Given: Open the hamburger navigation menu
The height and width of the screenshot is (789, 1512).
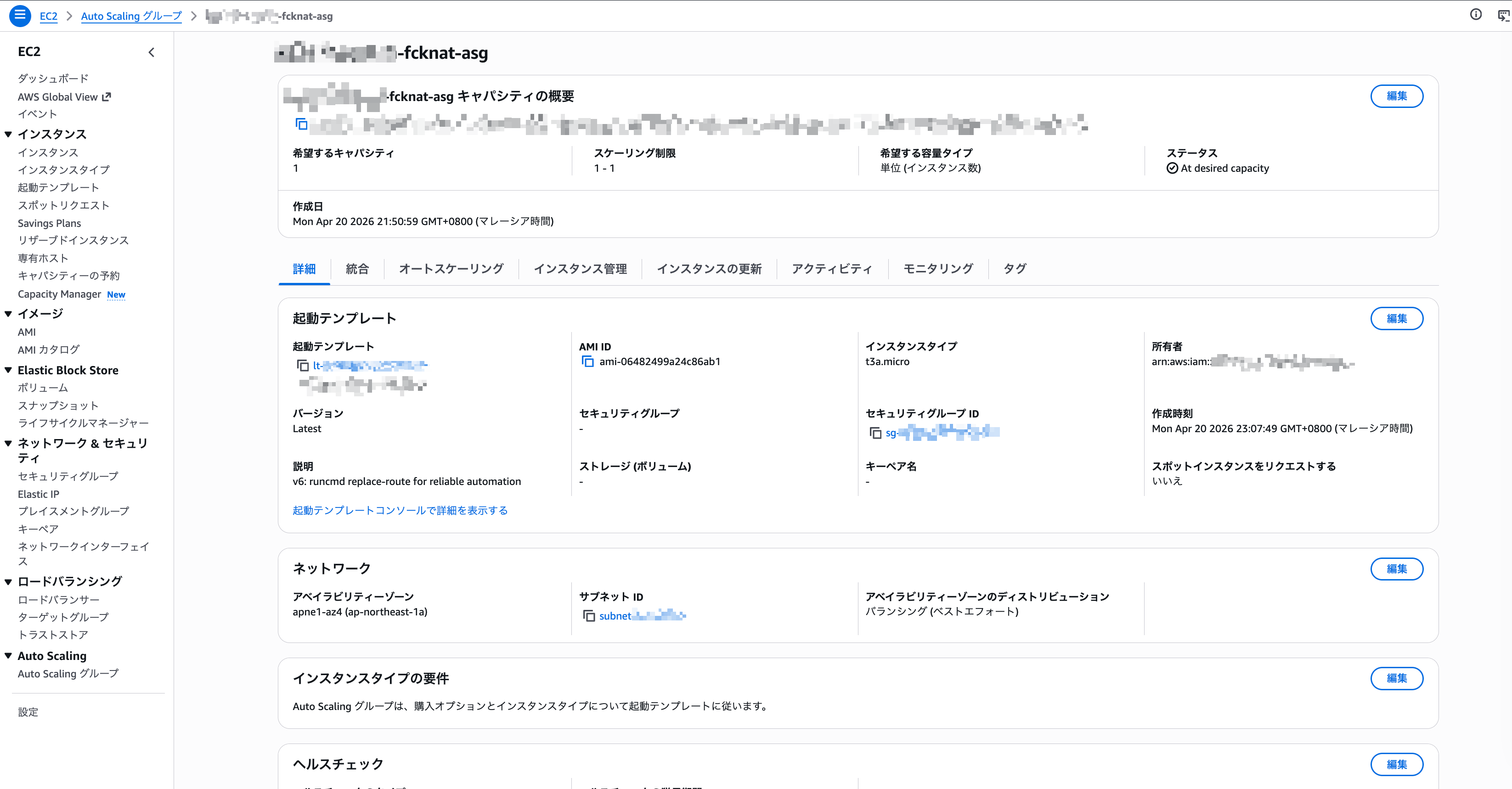Looking at the screenshot, I should point(20,15).
